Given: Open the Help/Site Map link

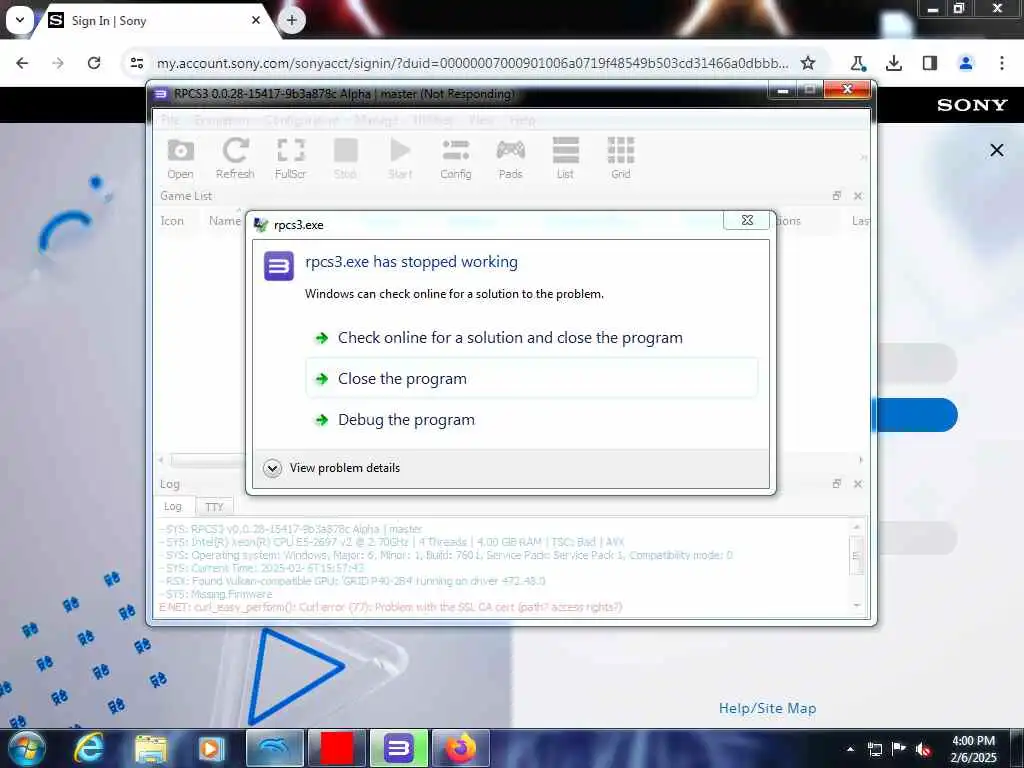Looking at the screenshot, I should [x=767, y=708].
